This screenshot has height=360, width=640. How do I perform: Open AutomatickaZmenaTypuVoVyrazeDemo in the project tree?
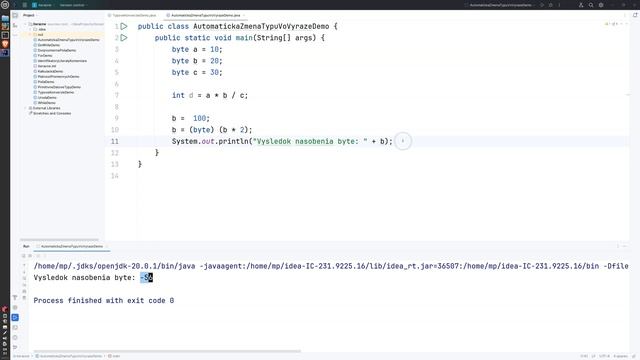(x=68, y=40)
